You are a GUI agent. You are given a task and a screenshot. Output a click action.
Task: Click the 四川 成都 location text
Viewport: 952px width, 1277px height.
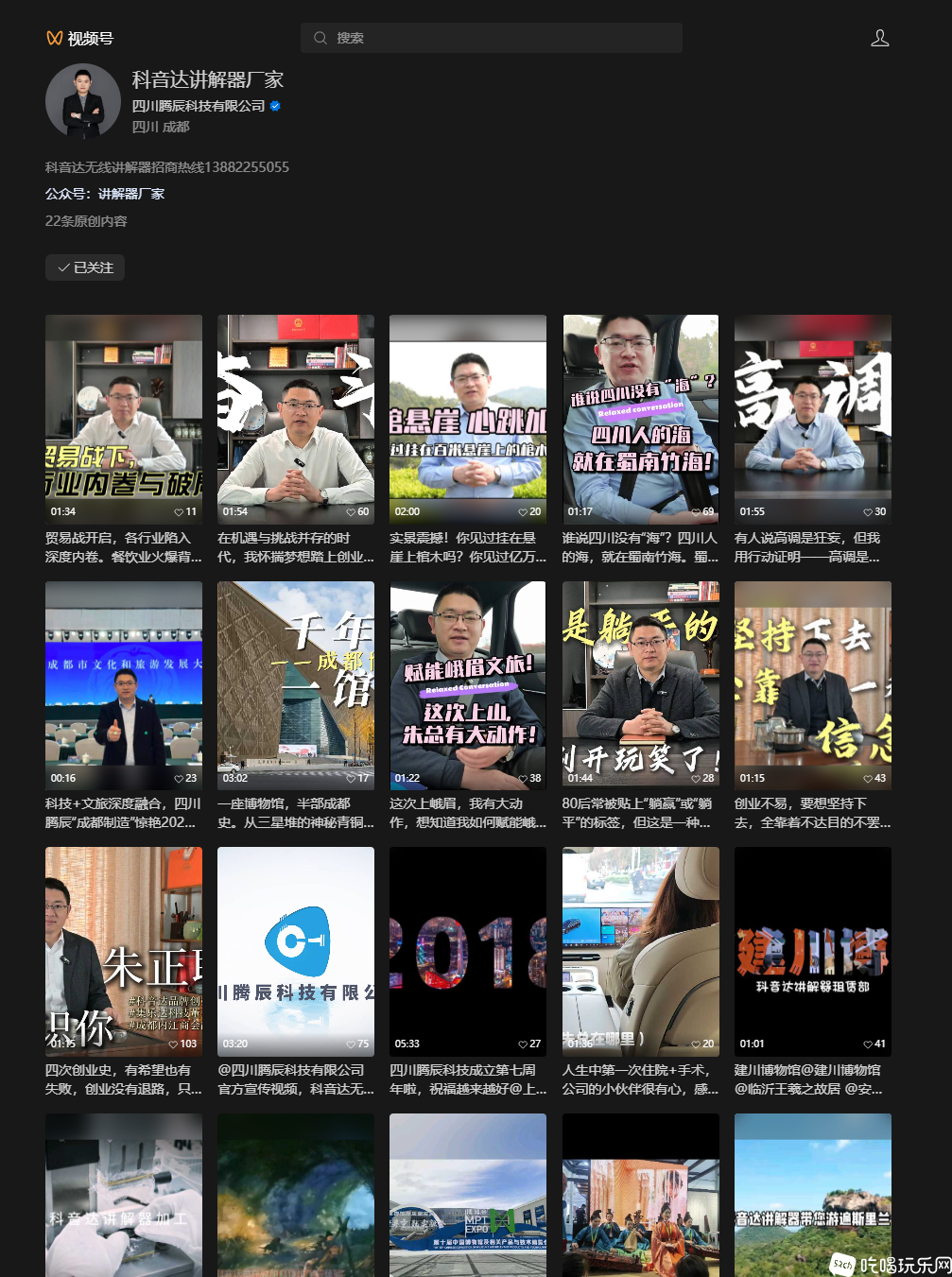coord(161,127)
